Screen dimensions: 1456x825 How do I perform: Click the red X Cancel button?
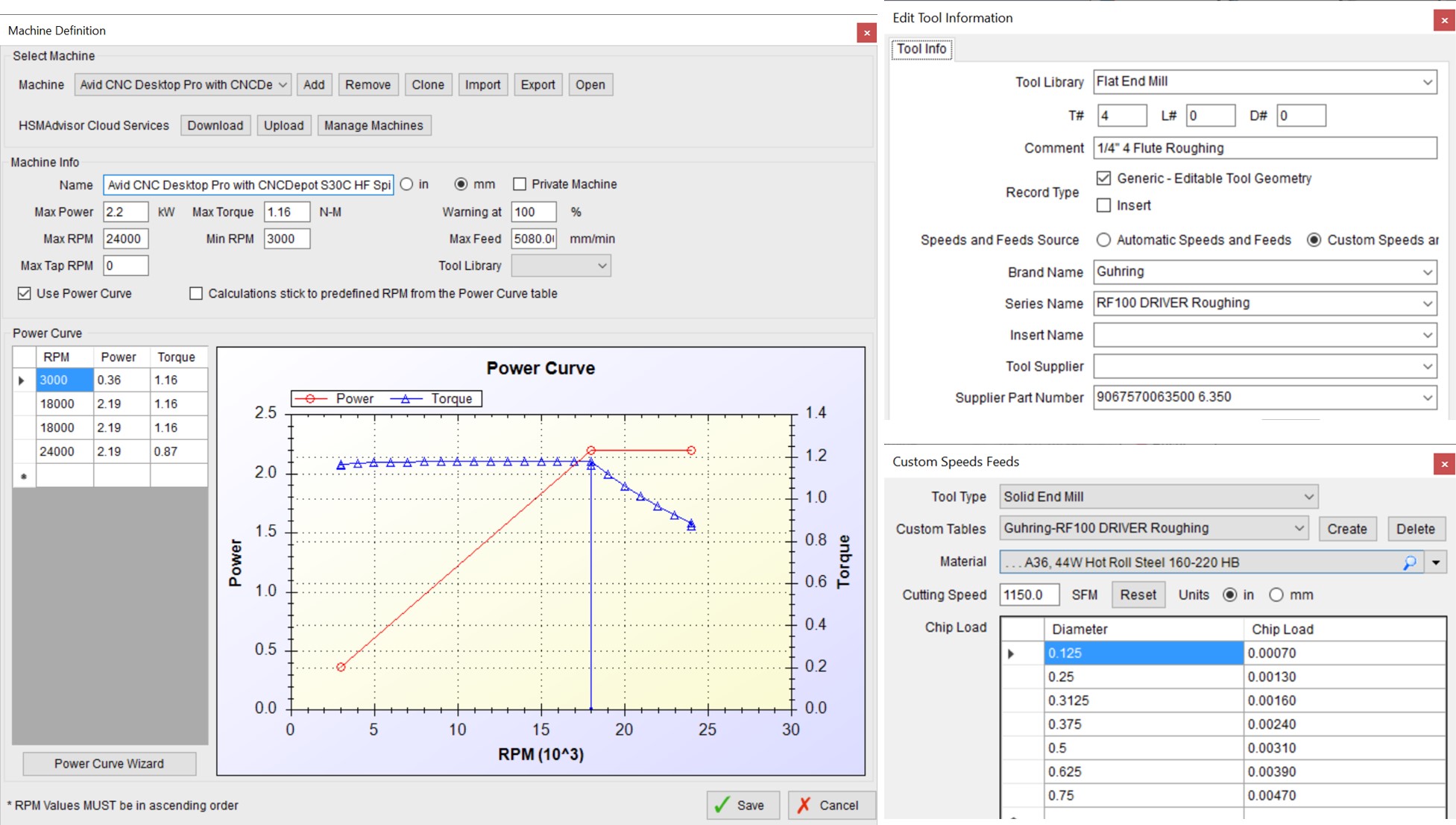point(831,805)
